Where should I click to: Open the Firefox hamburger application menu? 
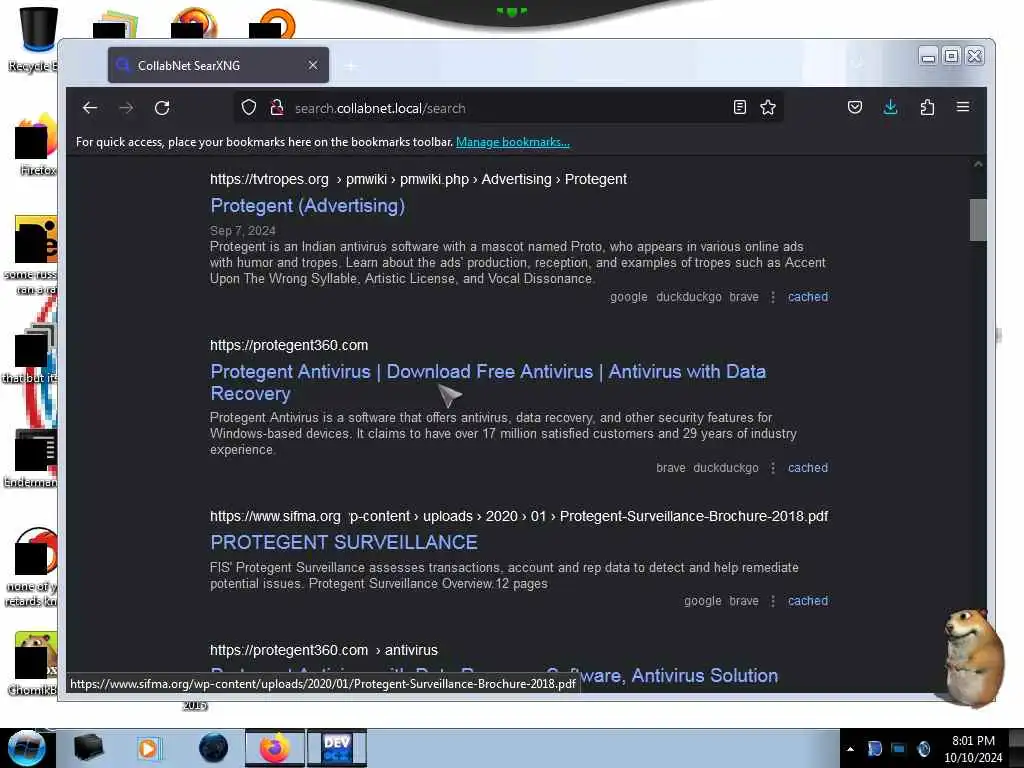pyautogui.click(x=963, y=106)
